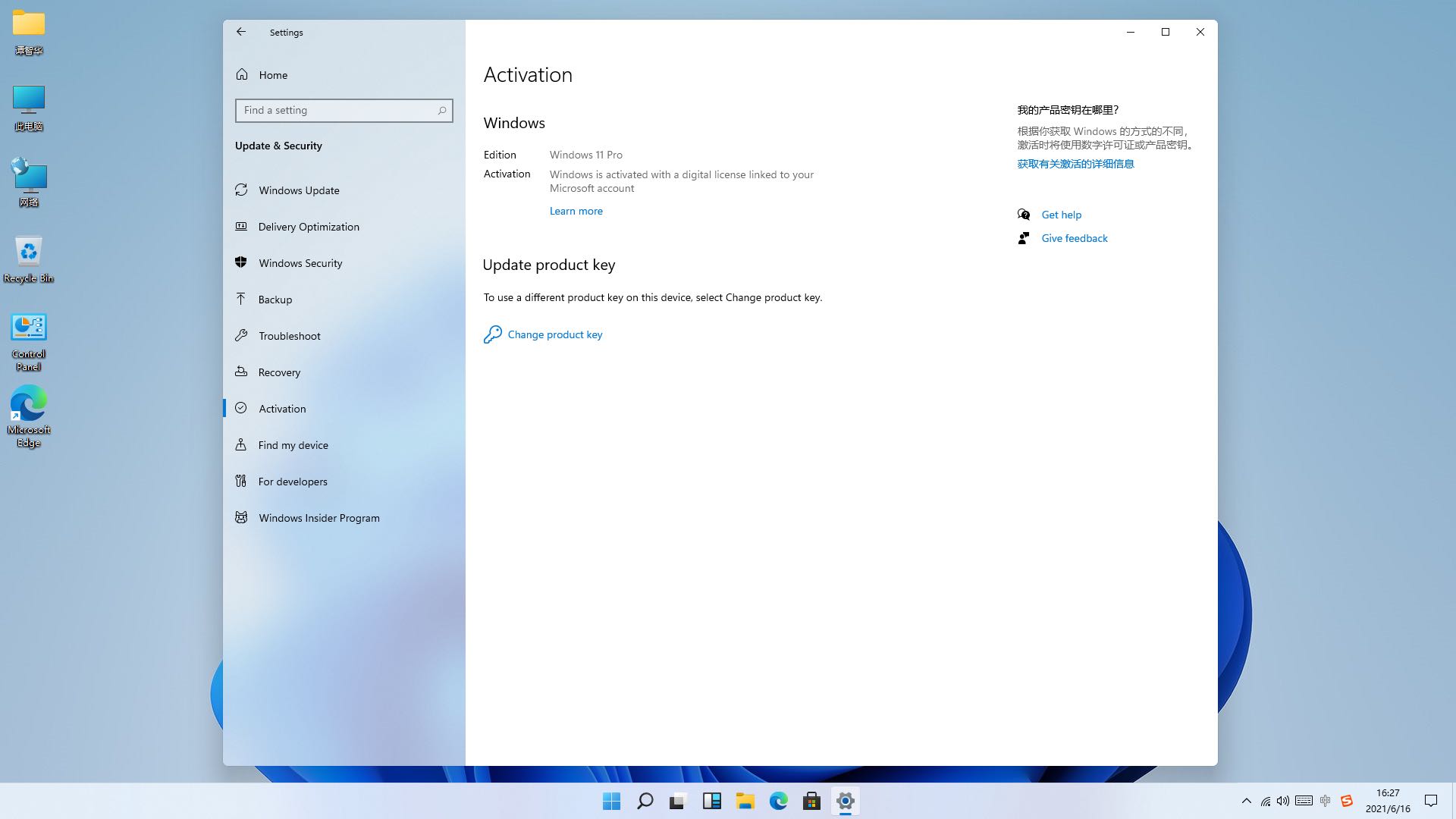Image resolution: width=1456 pixels, height=819 pixels.
Task: Click the Give feedback link
Action: [x=1074, y=238]
